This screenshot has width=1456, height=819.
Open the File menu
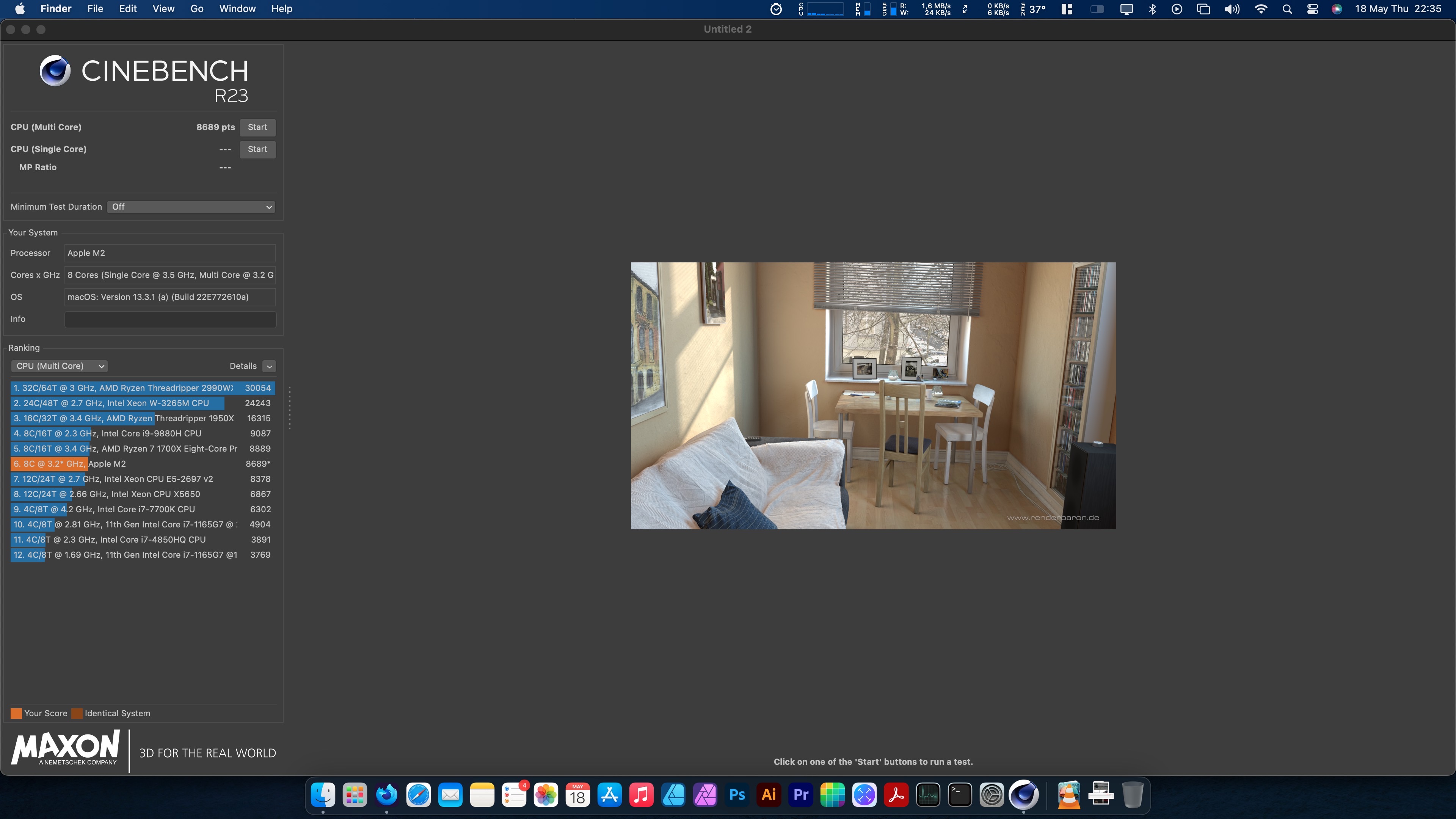(95, 8)
